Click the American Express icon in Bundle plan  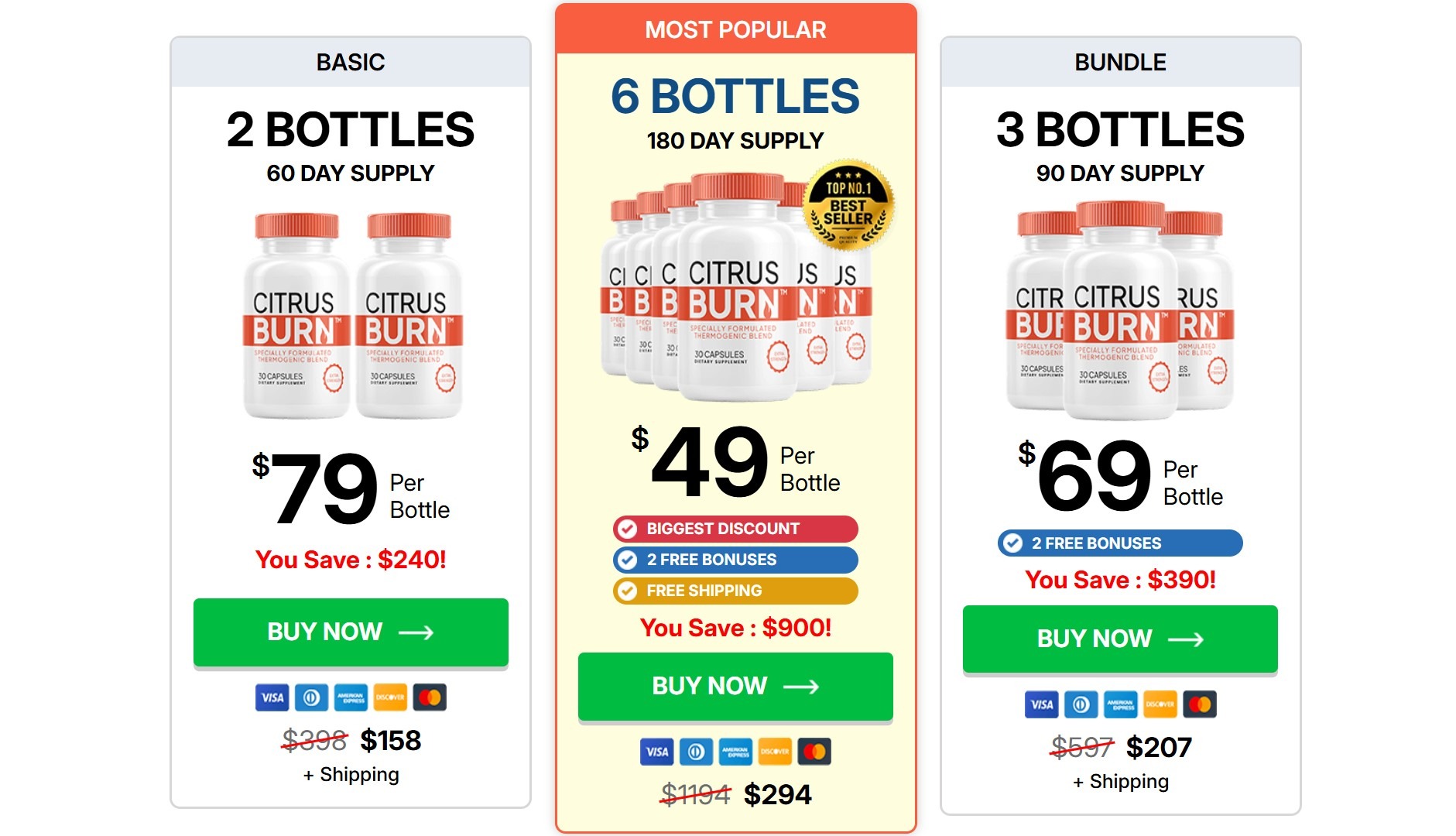pyautogui.click(x=1121, y=704)
